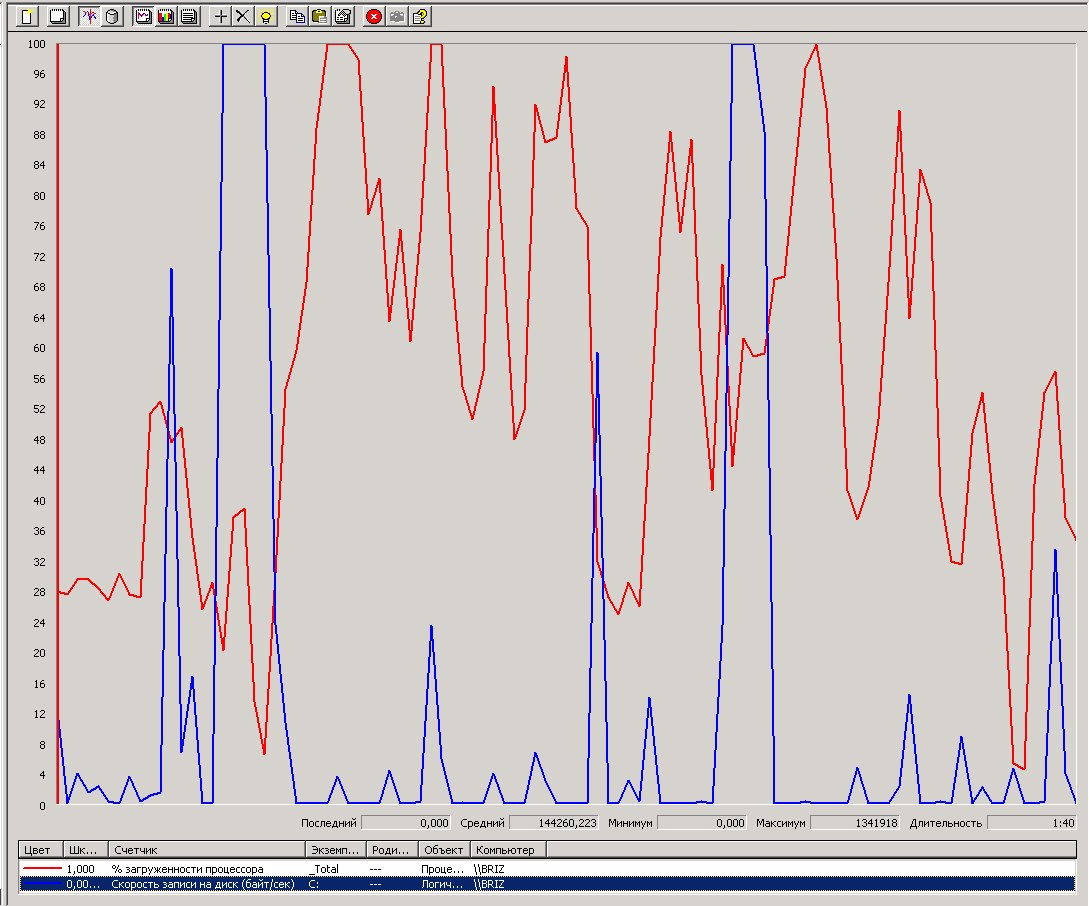Open the Properties dialog icon
This screenshot has width=1089, height=906.
click(342, 16)
